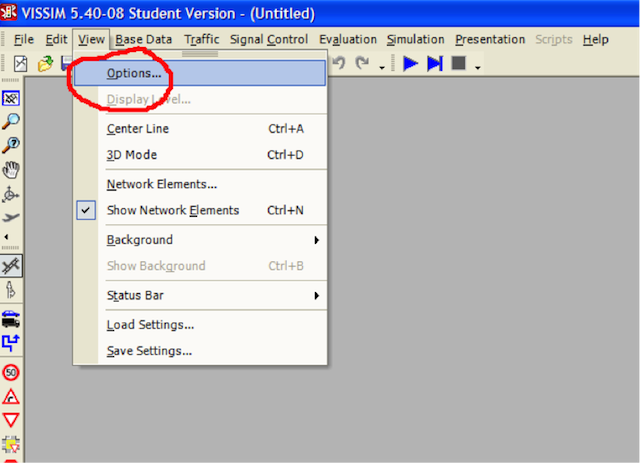This screenshot has width=640, height=463.
Task: Run single step simulation button
Action: [435, 64]
